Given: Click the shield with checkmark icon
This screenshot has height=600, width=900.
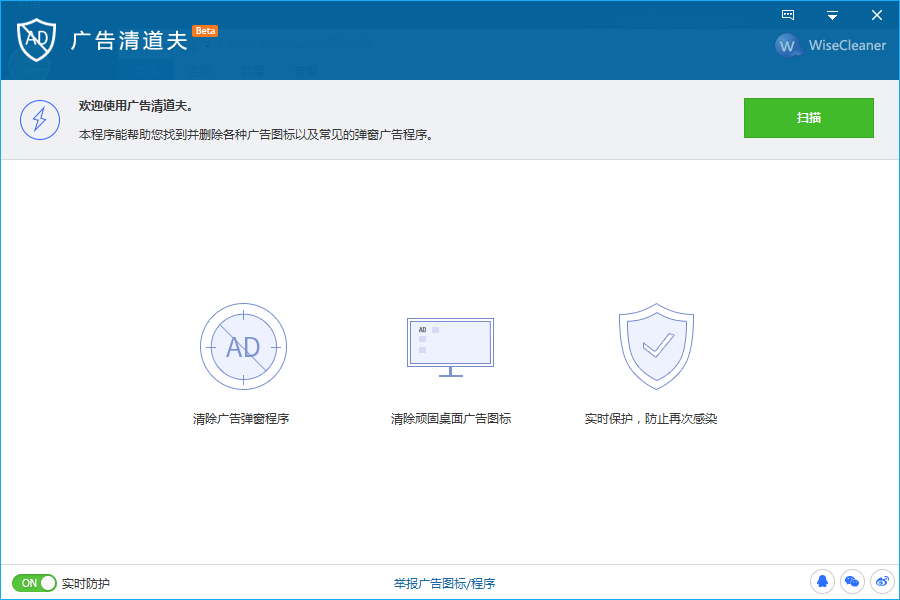Looking at the screenshot, I should (656, 346).
